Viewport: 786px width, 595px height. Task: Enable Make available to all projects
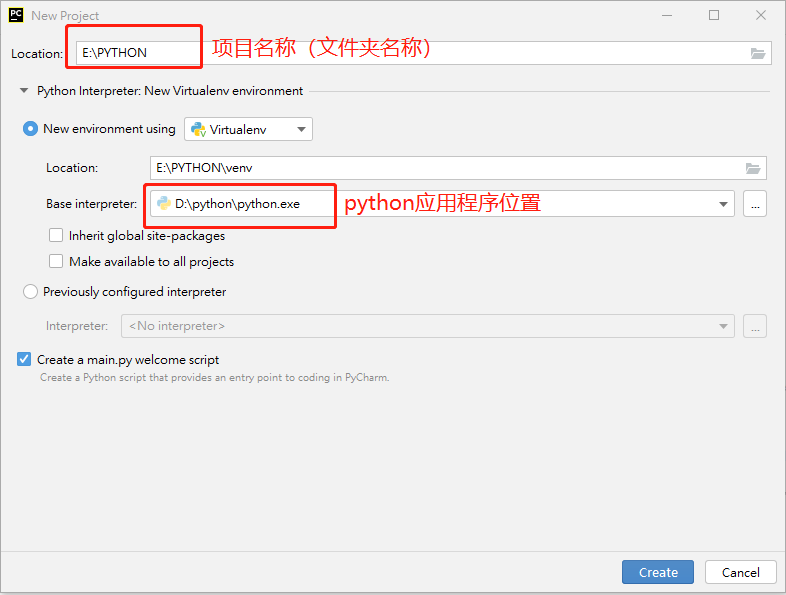point(56,261)
